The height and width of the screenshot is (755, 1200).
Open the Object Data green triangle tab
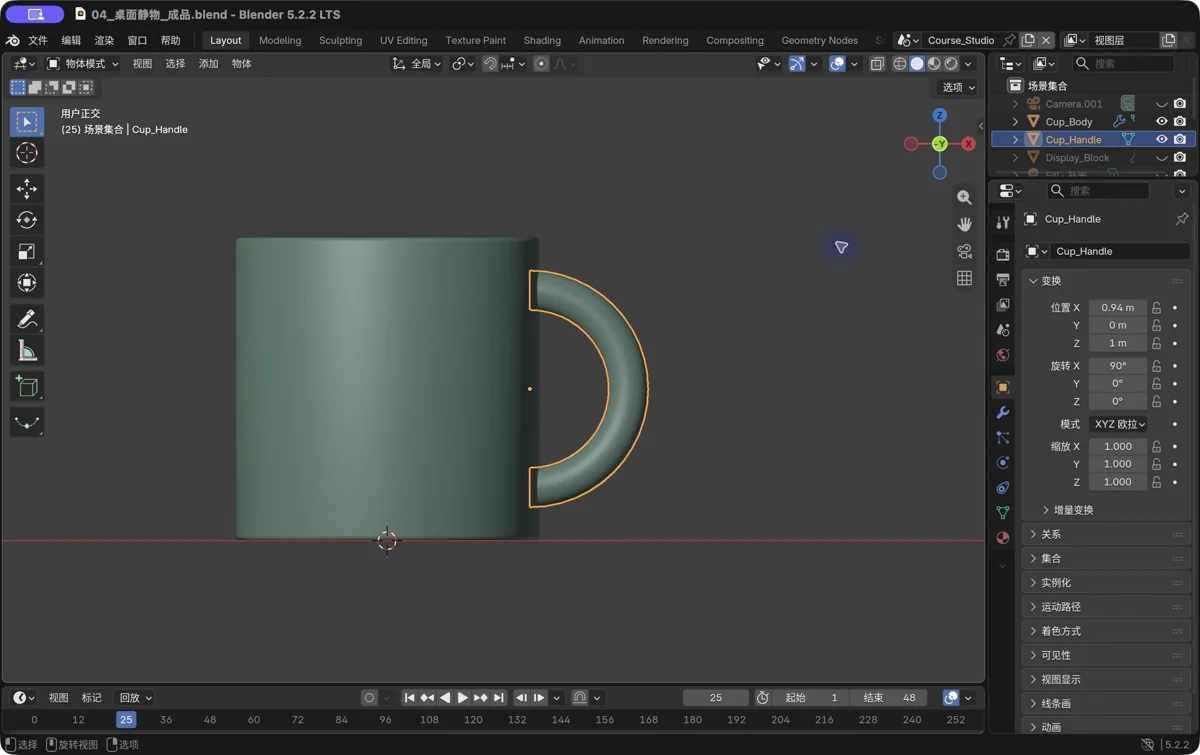coord(1003,512)
